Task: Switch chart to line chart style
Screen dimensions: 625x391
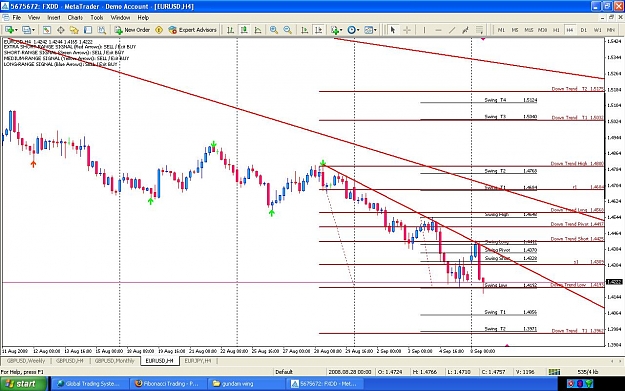Action: [x=258, y=30]
